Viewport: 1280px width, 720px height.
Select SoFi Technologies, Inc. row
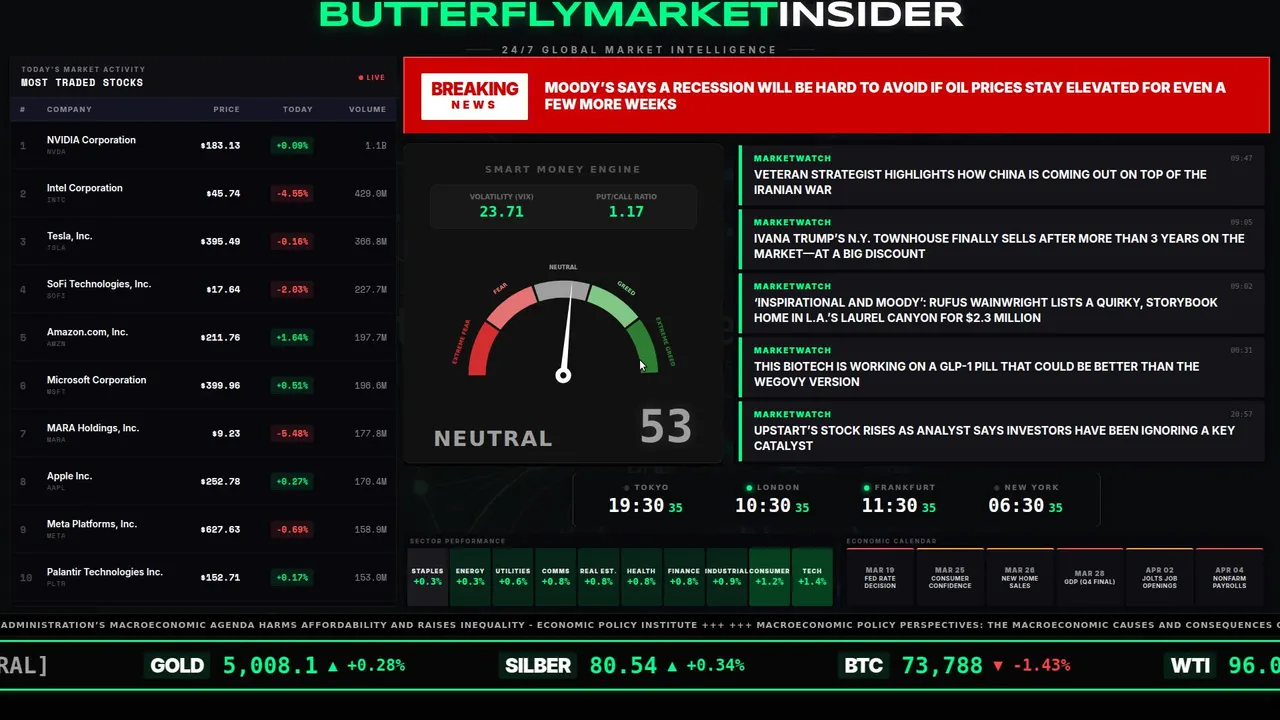pos(203,289)
